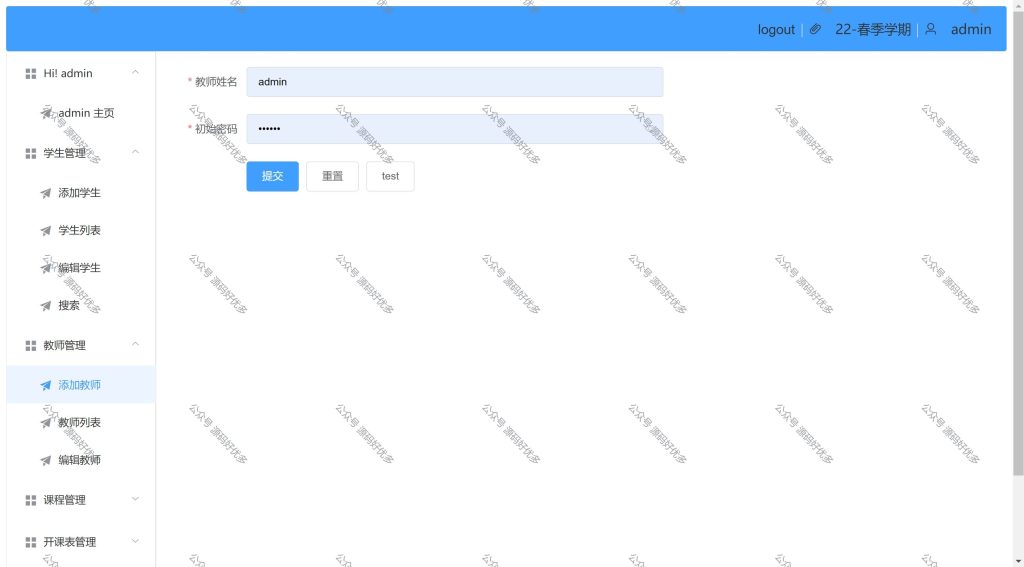Image resolution: width=1024 pixels, height=567 pixels.
Task: Click the logout link in the header
Action: 776,29
